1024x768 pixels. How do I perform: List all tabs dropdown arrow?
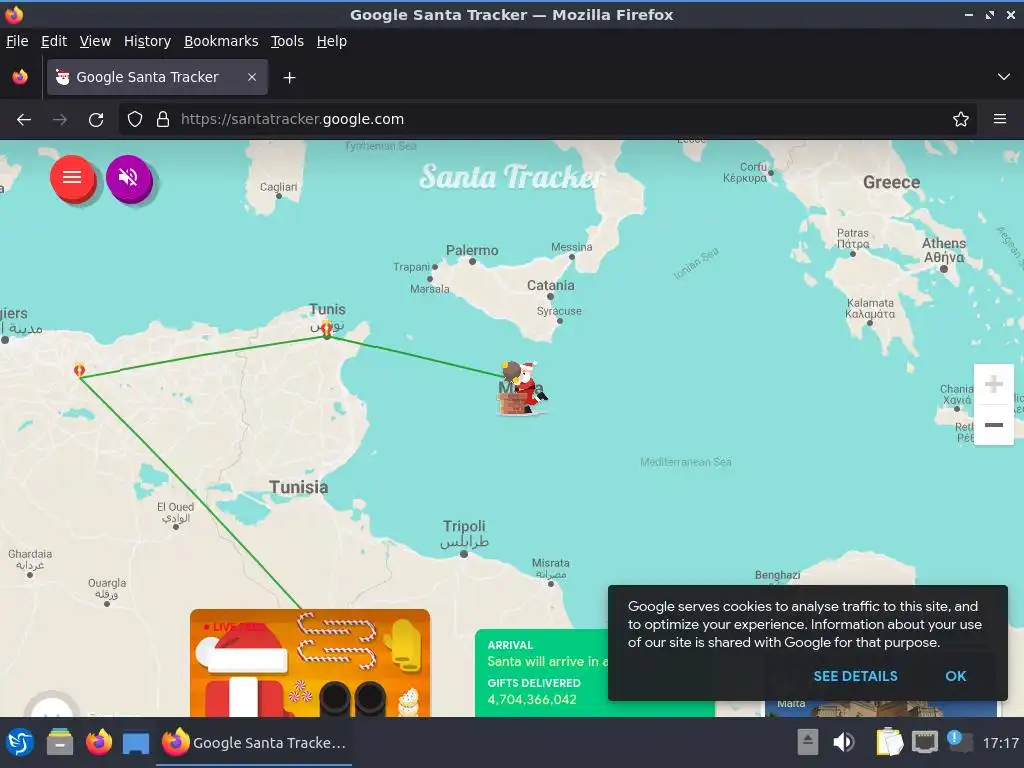click(1003, 77)
